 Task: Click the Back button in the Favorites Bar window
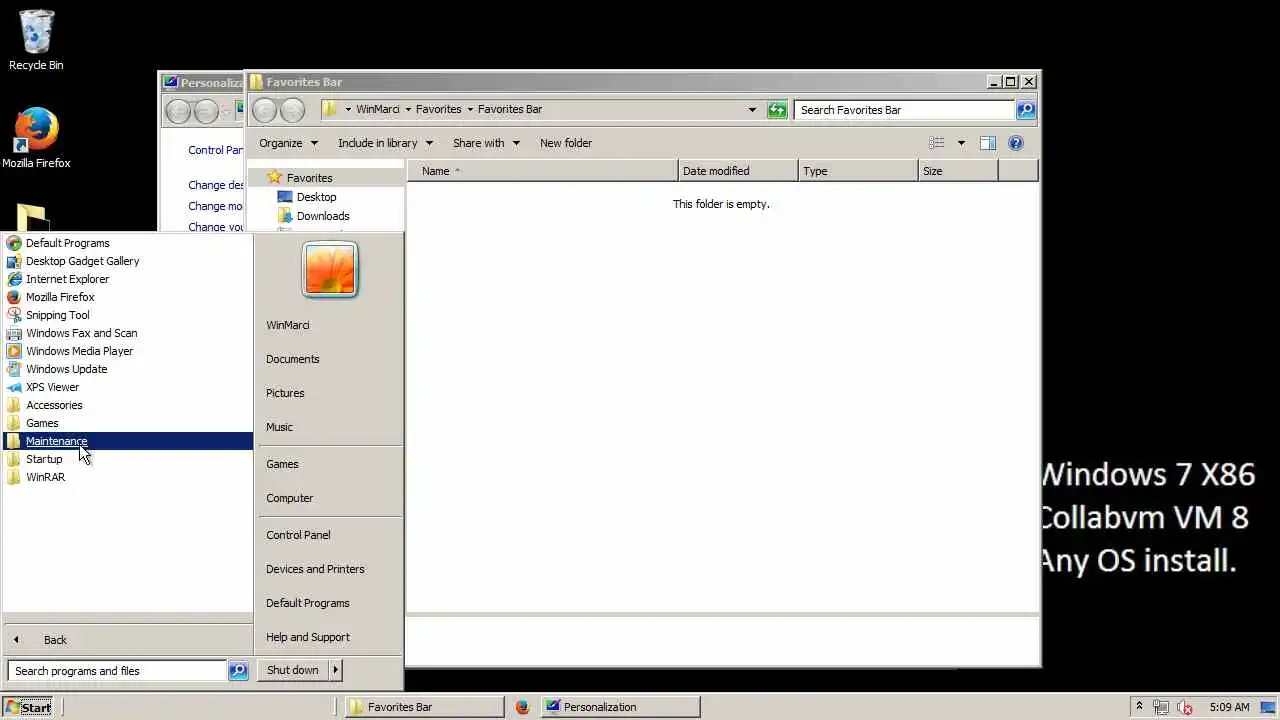click(x=264, y=110)
